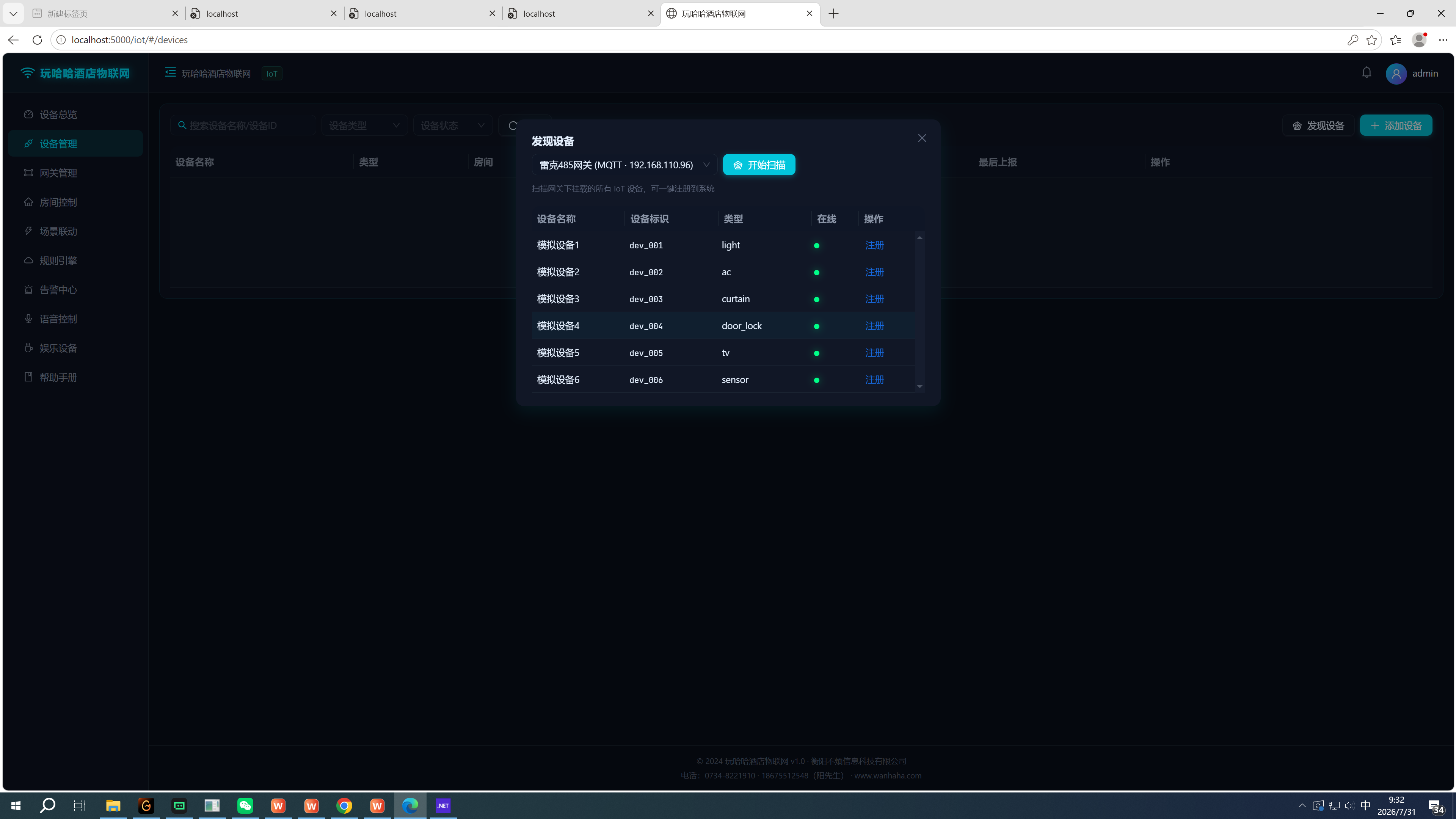
Task: Open the Windows Start menu
Action: click(16, 805)
